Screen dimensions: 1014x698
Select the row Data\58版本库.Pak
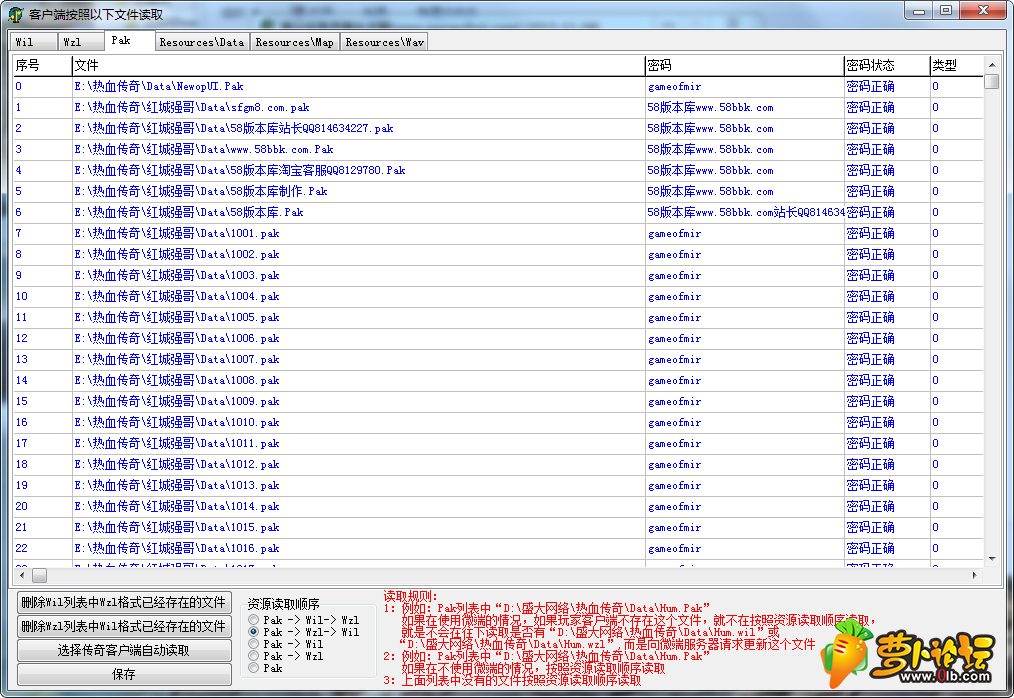point(498,212)
